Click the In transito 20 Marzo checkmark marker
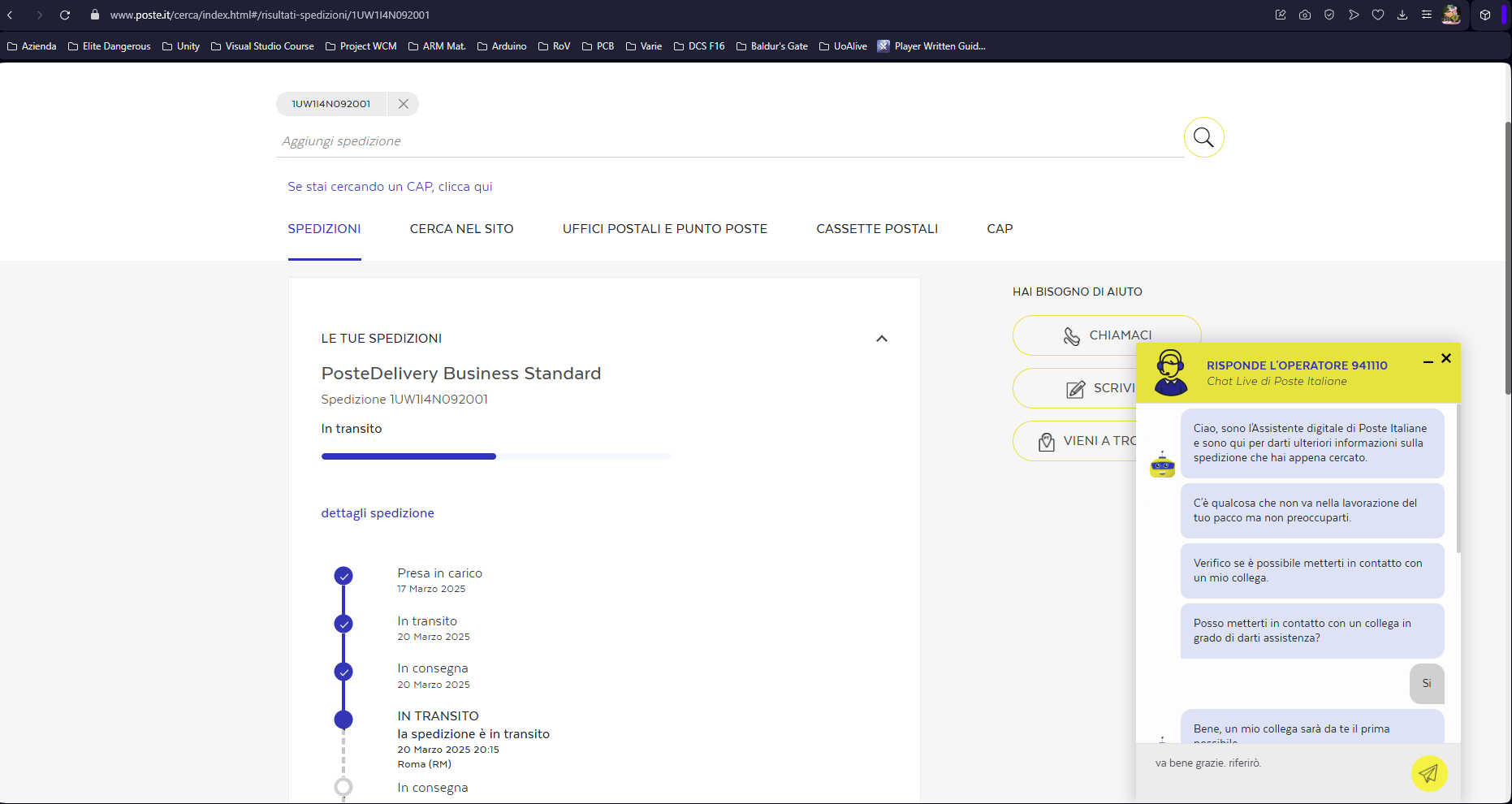 pyautogui.click(x=343, y=624)
